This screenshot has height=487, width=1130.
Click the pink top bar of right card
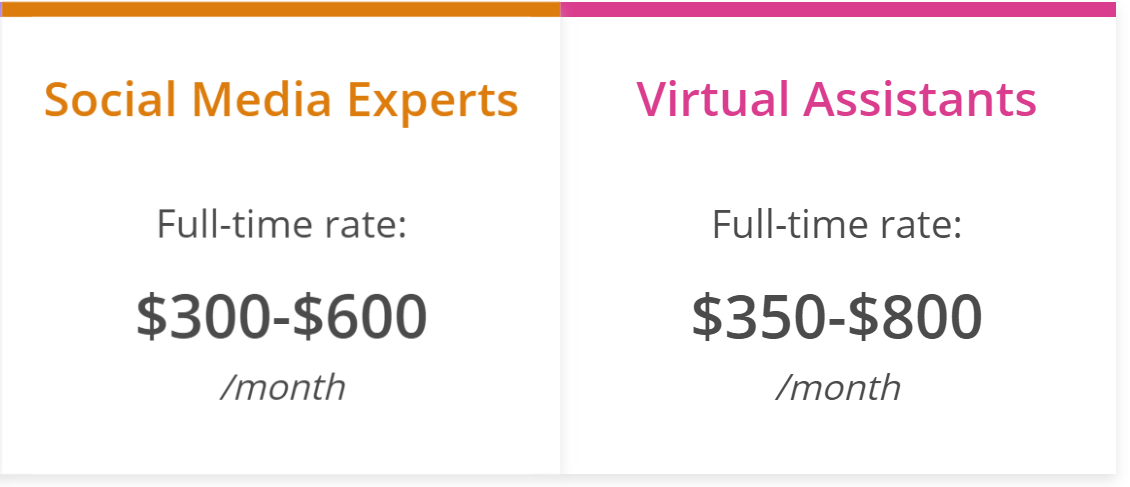pyautogui.click(x=838, y=9)
